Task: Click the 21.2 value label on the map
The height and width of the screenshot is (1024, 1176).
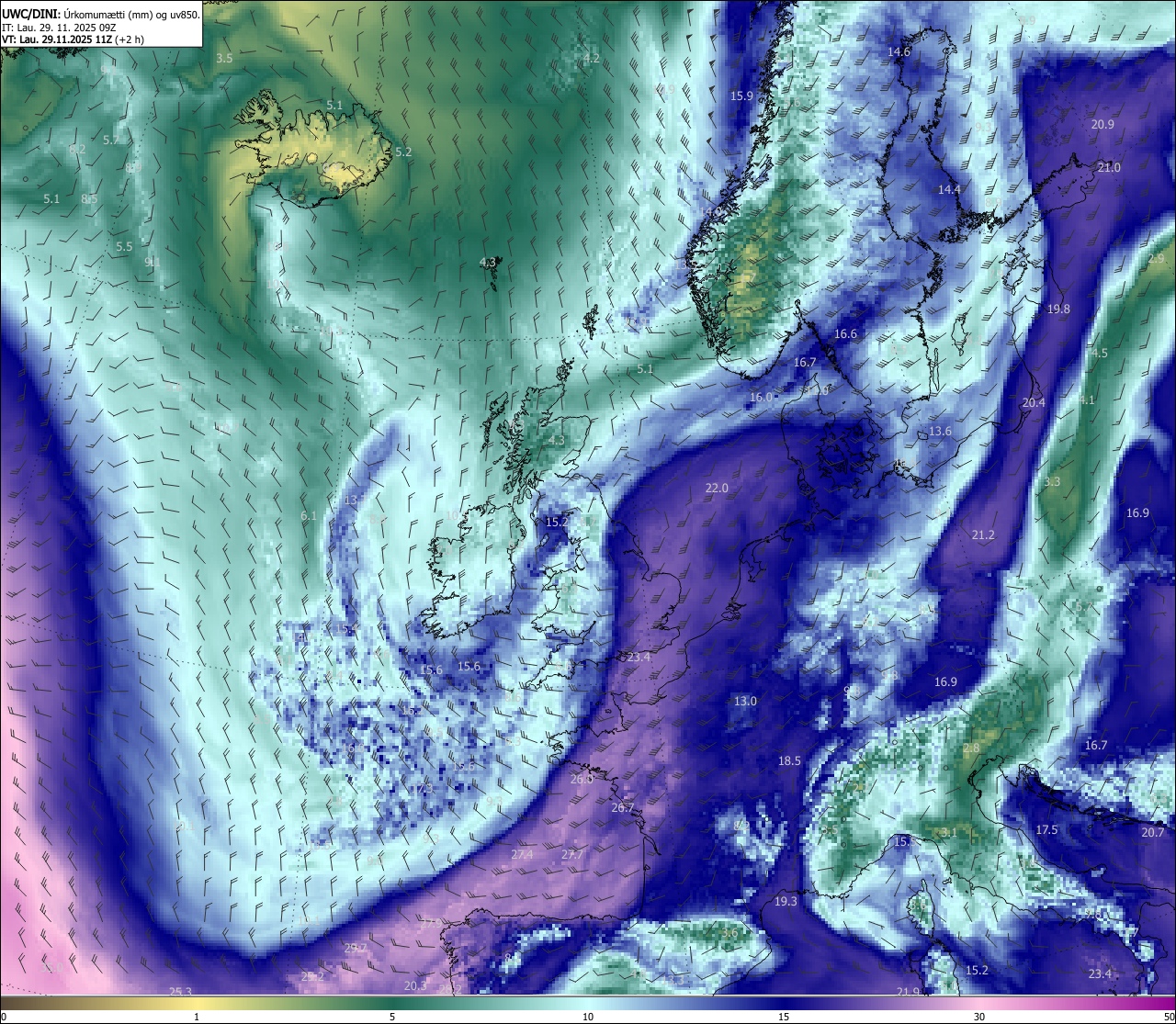Action: pyautogui.click(x=983, y=535)
